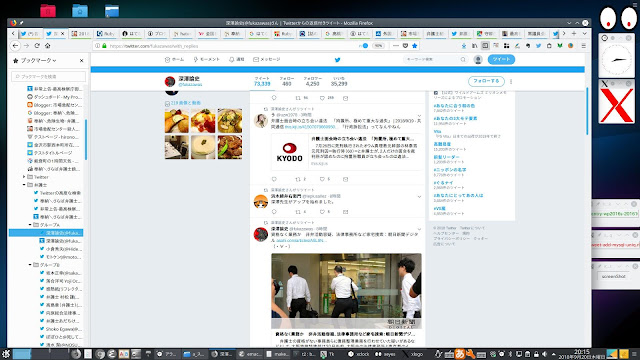
Task: Open Notifications in Twitter navigation
Action: 237,60
